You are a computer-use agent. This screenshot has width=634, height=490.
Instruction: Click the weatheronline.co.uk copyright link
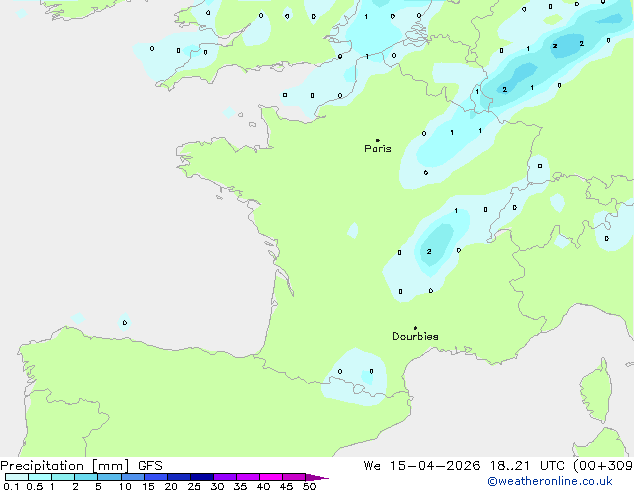[550, 481]
